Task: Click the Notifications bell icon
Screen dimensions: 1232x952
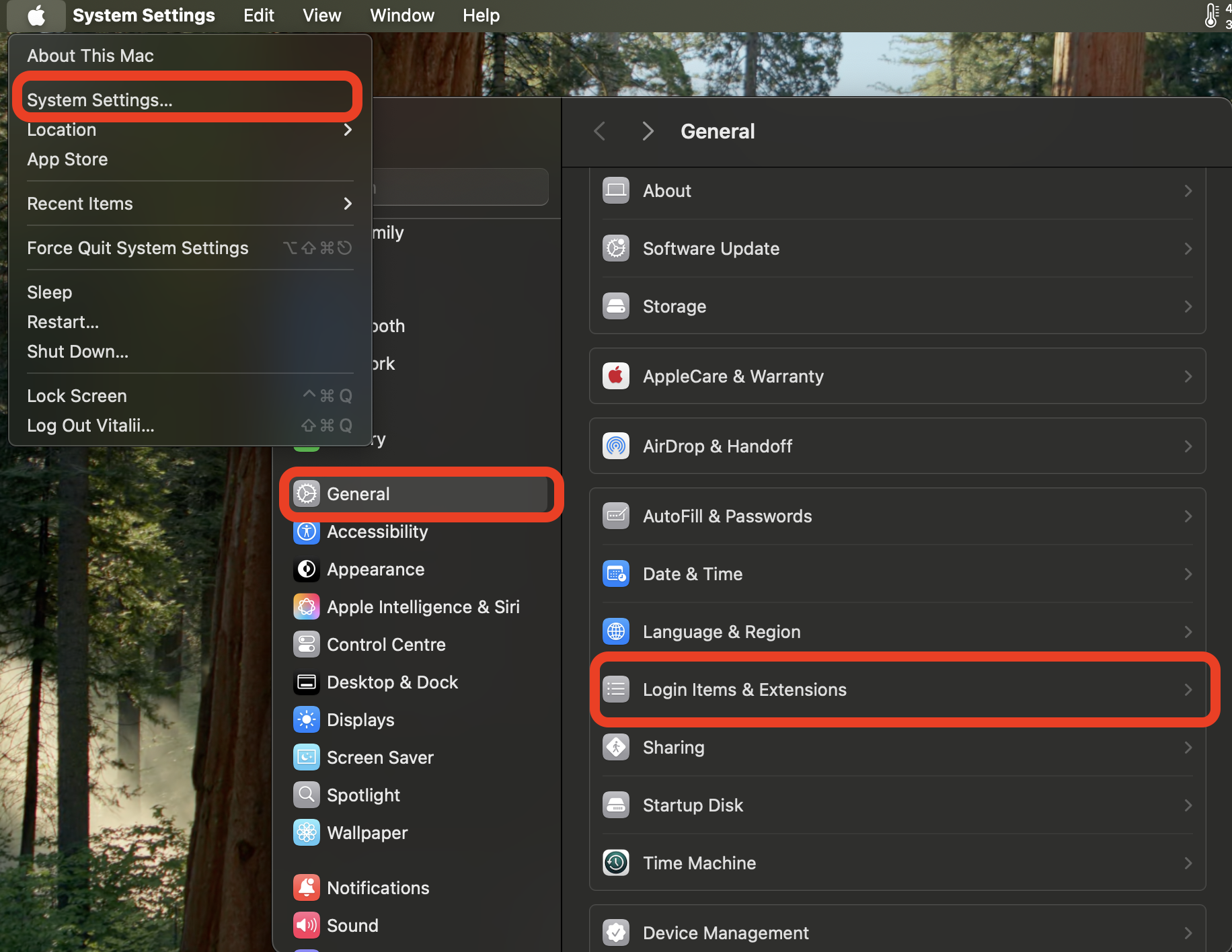Action: point(307,887)
